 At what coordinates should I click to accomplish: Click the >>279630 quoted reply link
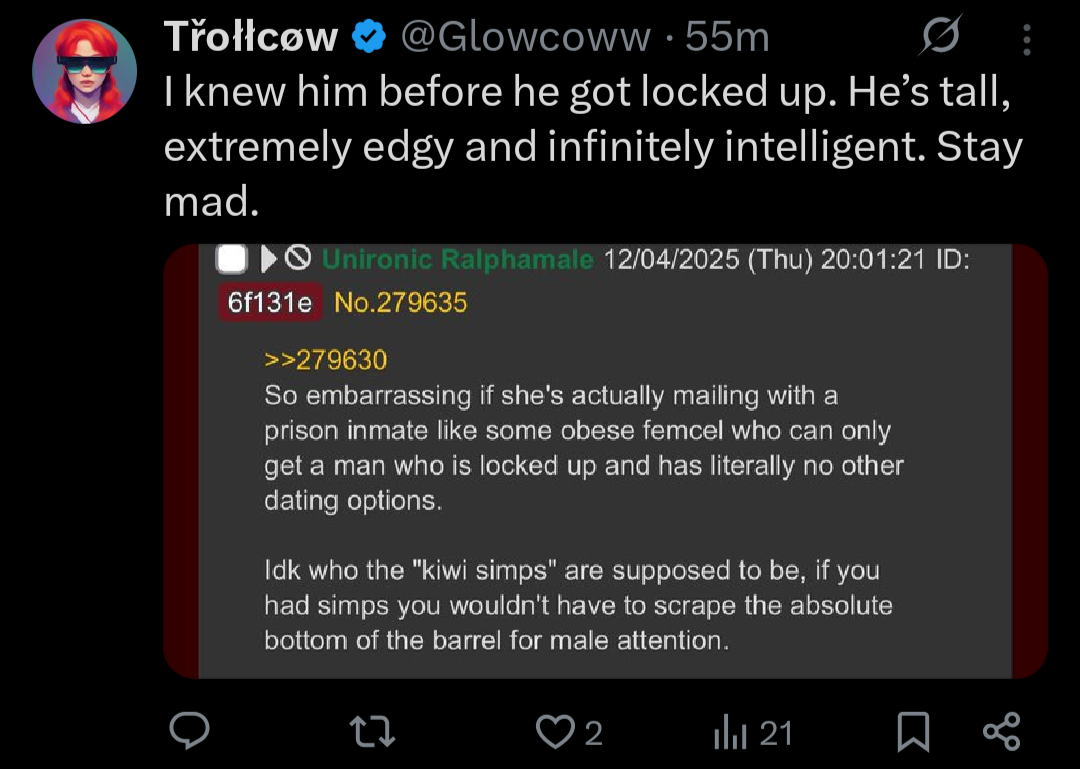coord(326,360)
